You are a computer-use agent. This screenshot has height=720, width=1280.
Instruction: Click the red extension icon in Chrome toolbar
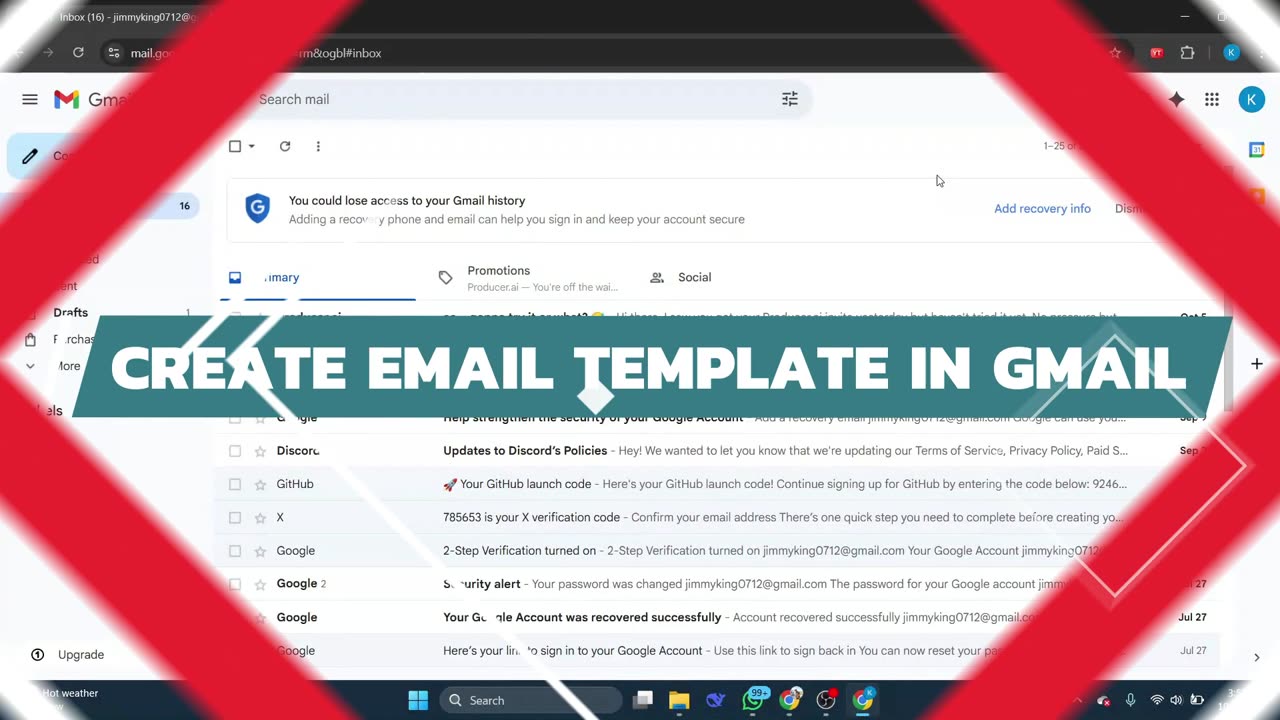(1157, 53)
